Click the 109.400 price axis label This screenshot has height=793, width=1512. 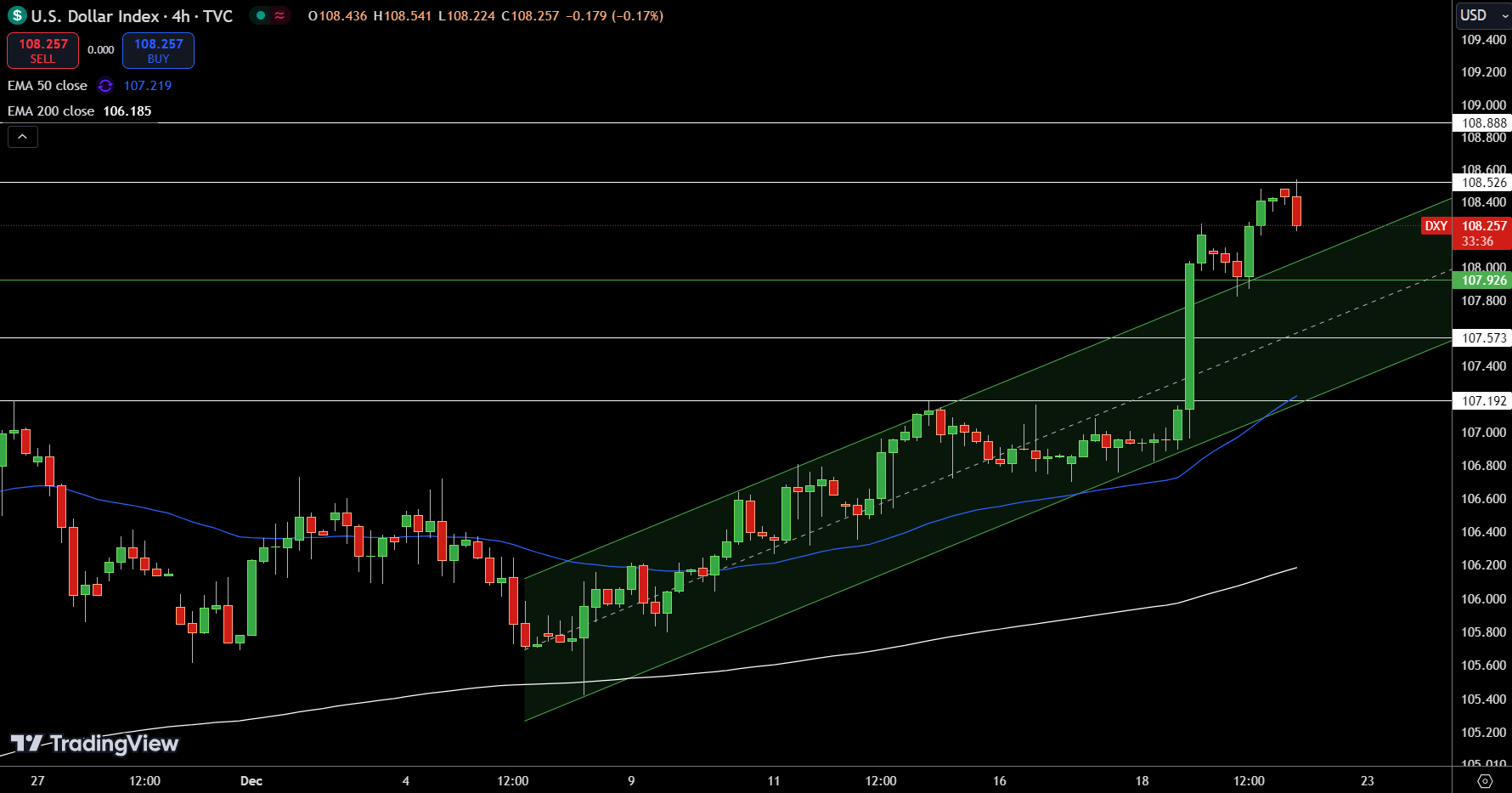coord(1483,40)
